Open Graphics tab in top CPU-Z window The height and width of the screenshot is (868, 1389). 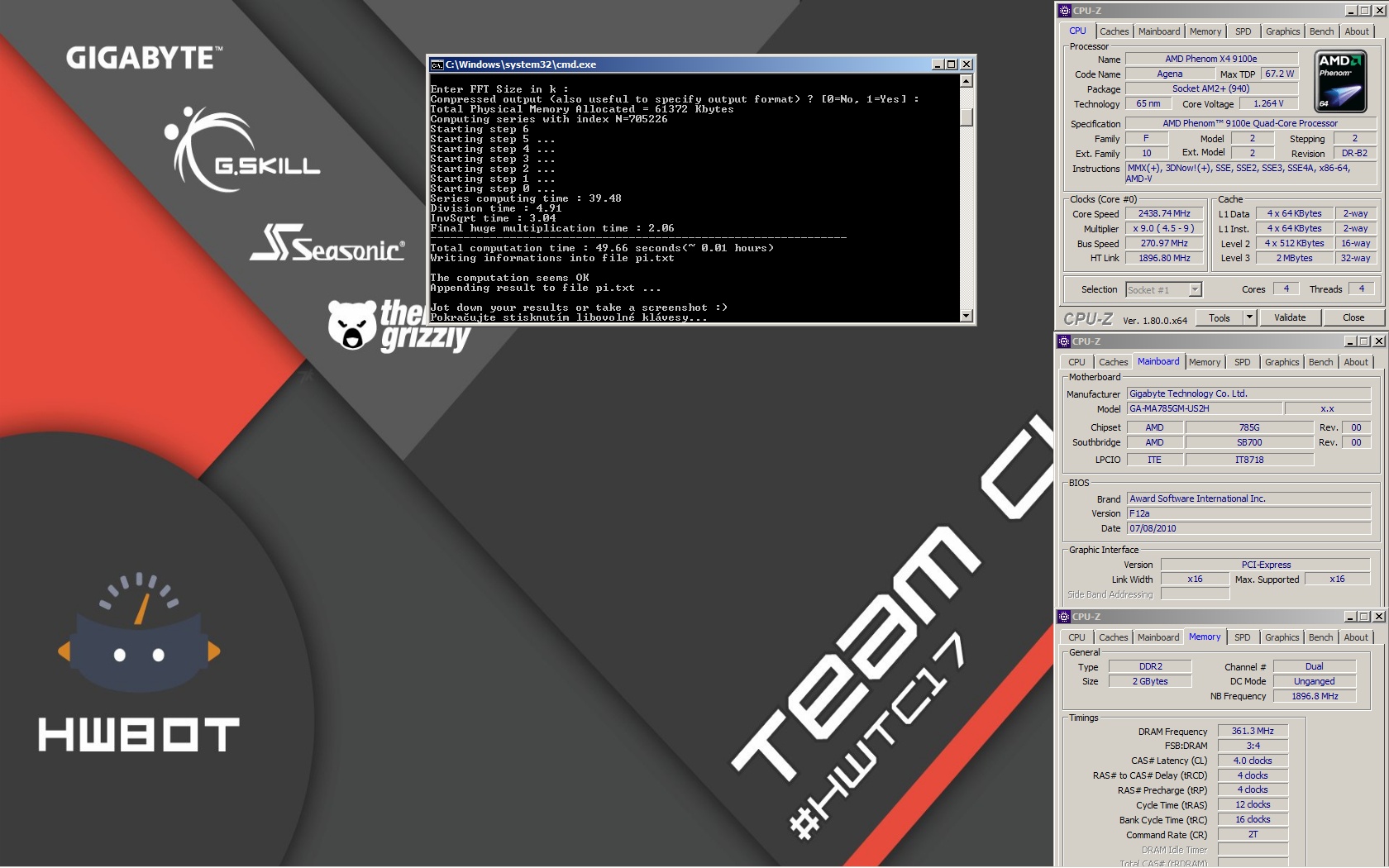[1283, 31]
